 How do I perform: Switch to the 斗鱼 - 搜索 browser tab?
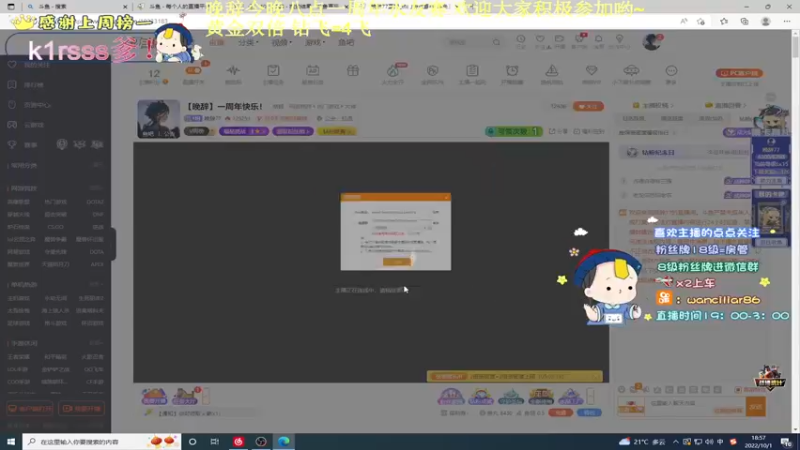coord(77,7)
